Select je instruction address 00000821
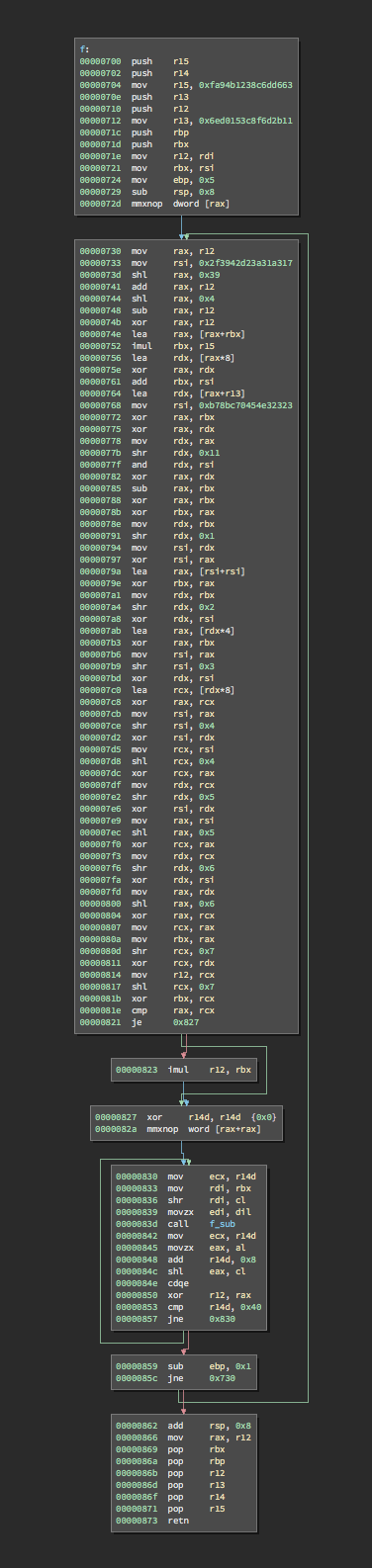372x1568 pixels. [100, 1021]
